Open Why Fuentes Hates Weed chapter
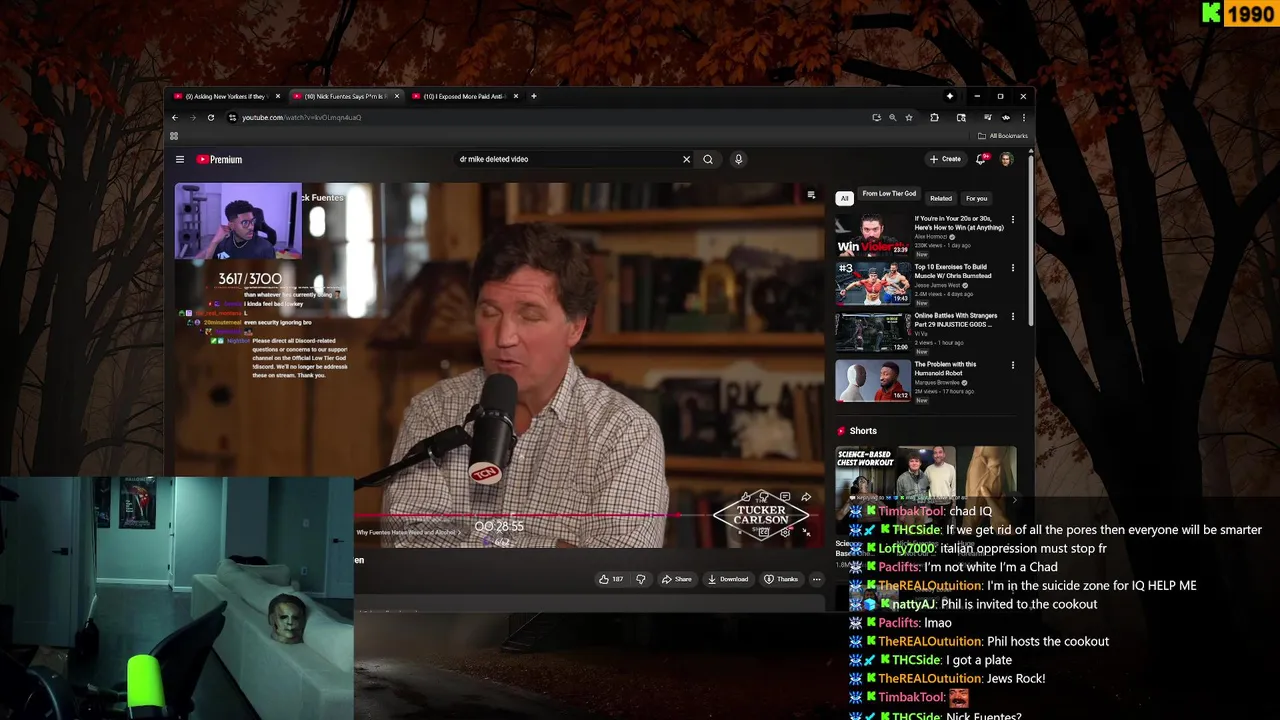 click(407, 533)
